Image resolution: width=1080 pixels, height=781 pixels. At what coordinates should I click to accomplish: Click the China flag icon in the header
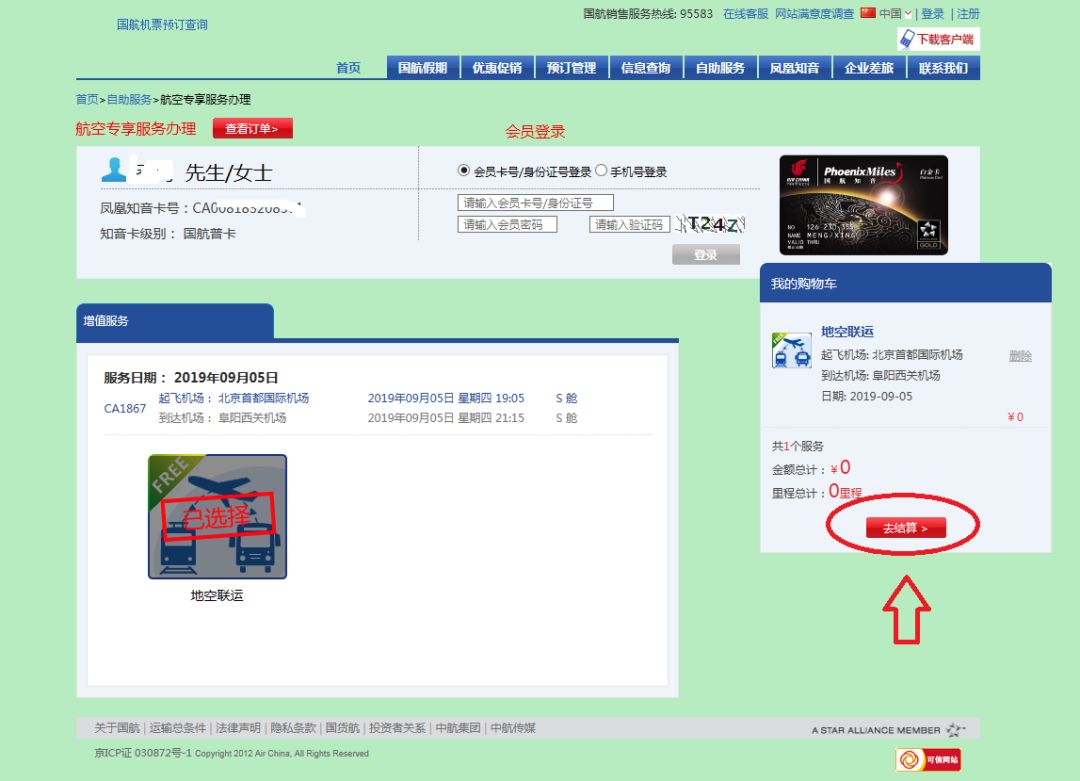pyautogui.click(x=866, y=14)
